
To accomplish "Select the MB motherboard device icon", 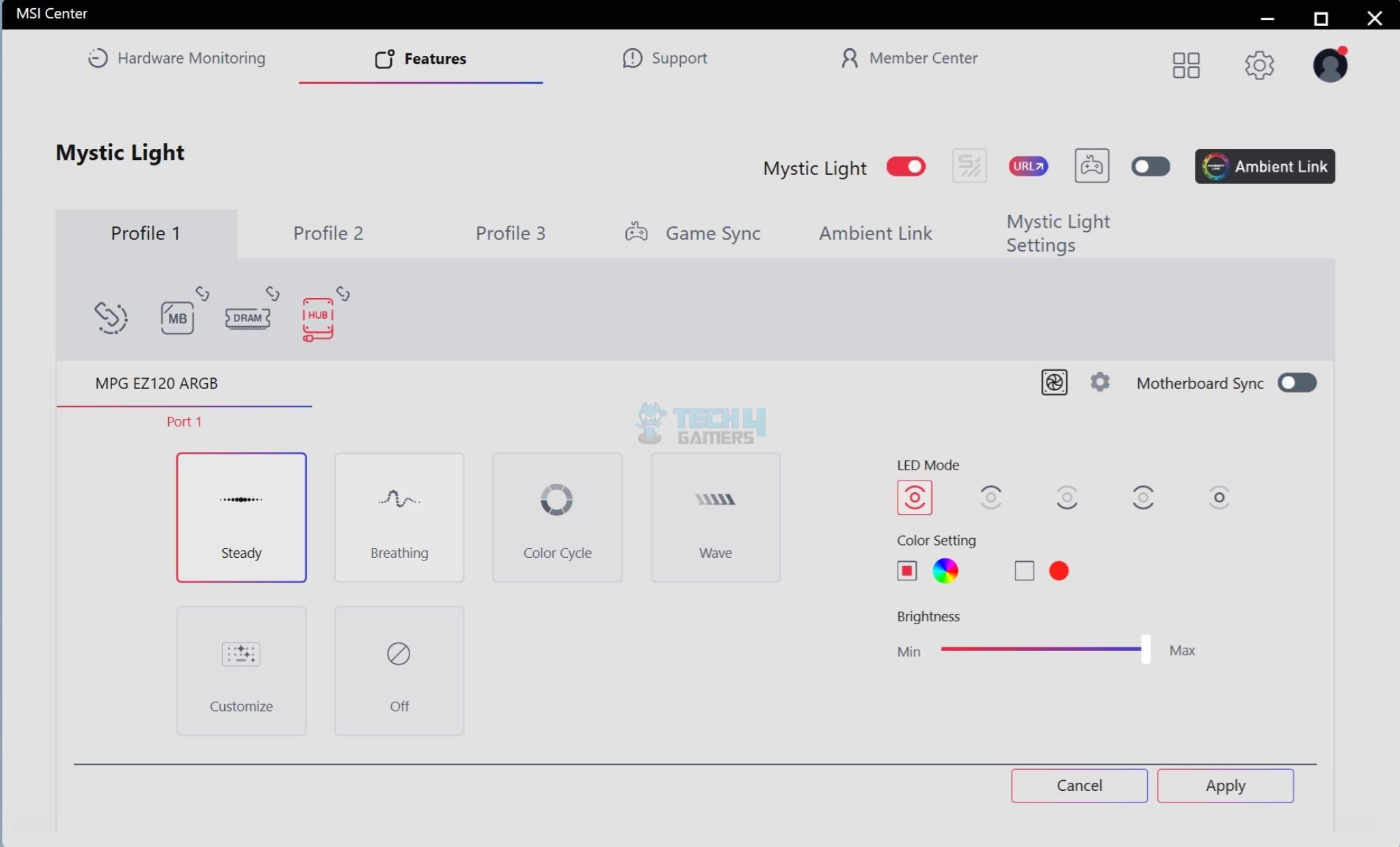I will [177, 319].
